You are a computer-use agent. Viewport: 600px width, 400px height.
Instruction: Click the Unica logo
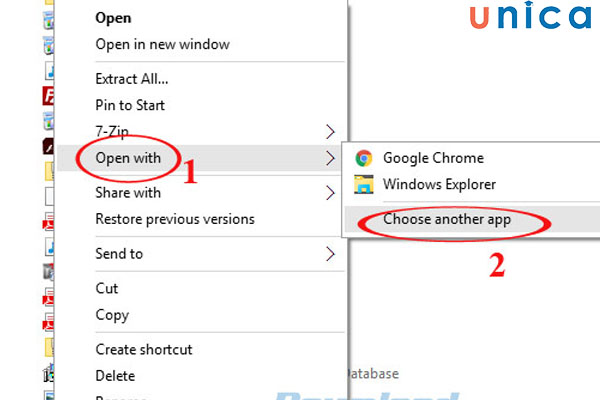pos(523,18)
